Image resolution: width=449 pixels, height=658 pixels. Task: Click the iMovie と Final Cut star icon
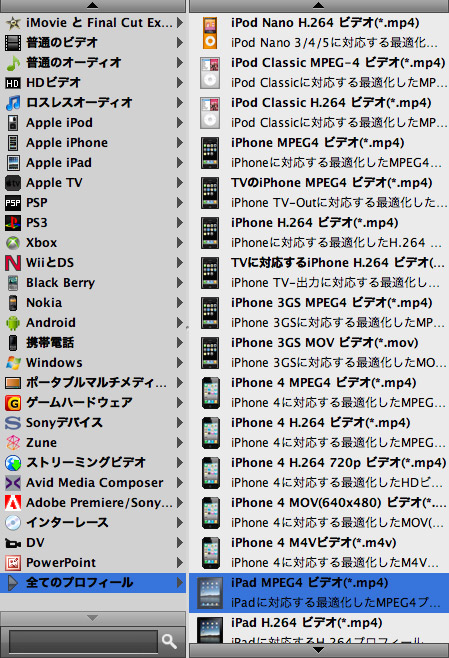pyautogui.click(x=13, y=23)
